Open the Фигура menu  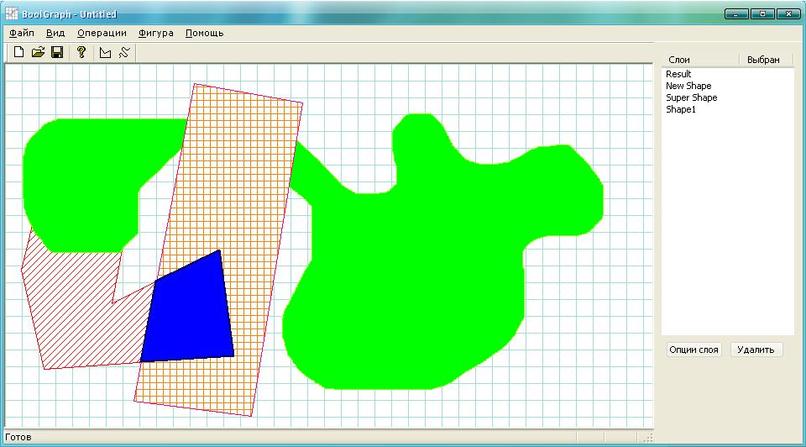pyautogui.click(x=156, y=33)
